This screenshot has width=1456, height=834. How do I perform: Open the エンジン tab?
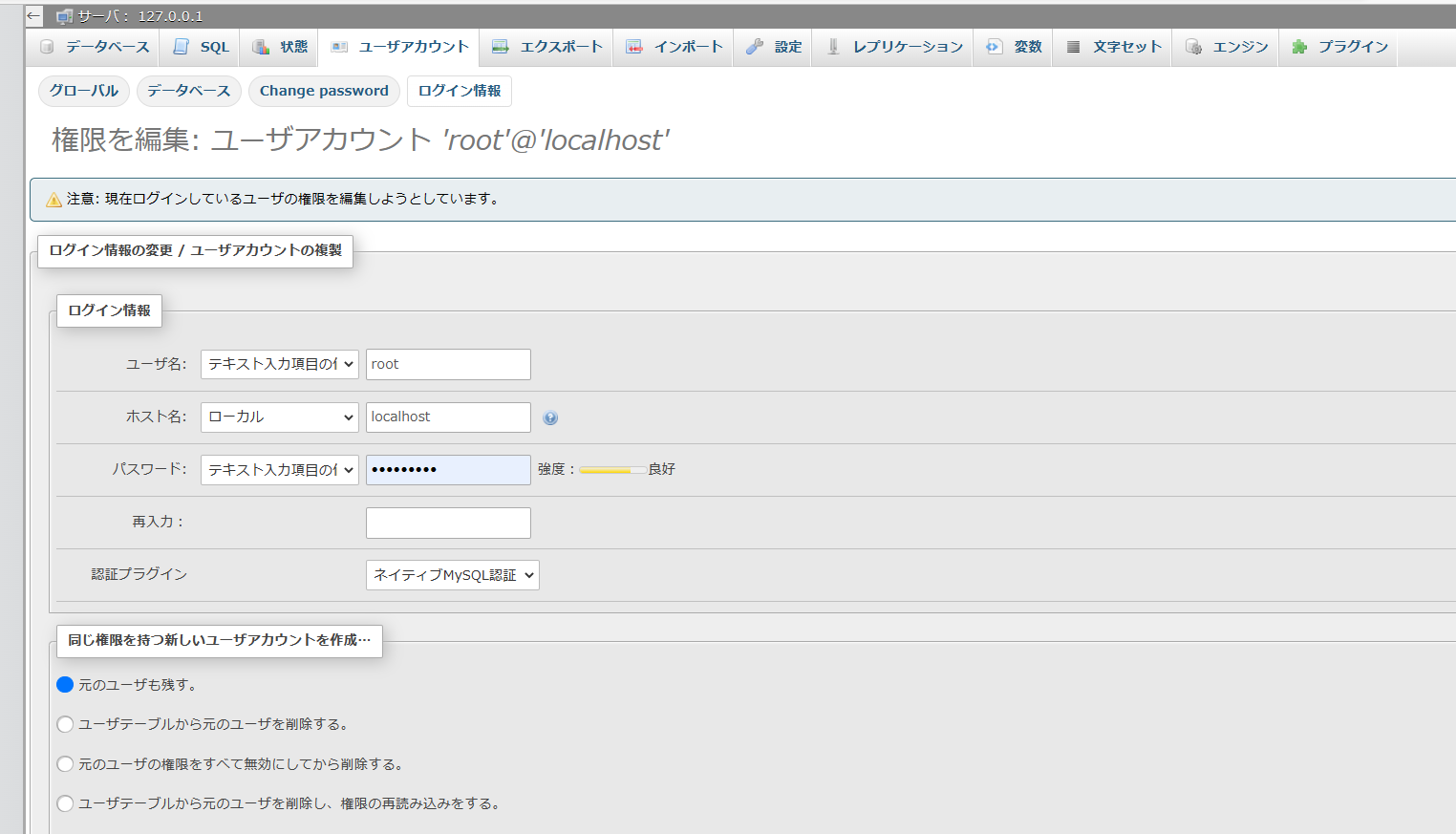click(1227, 47)
